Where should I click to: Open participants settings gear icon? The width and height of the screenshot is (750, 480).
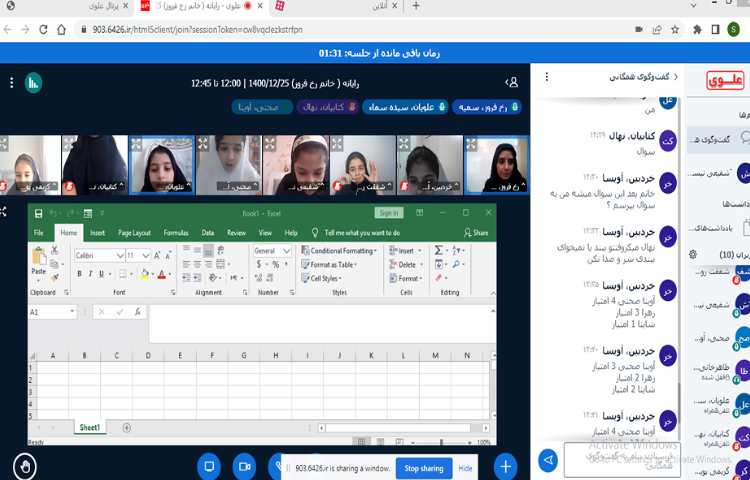point(693,254)
